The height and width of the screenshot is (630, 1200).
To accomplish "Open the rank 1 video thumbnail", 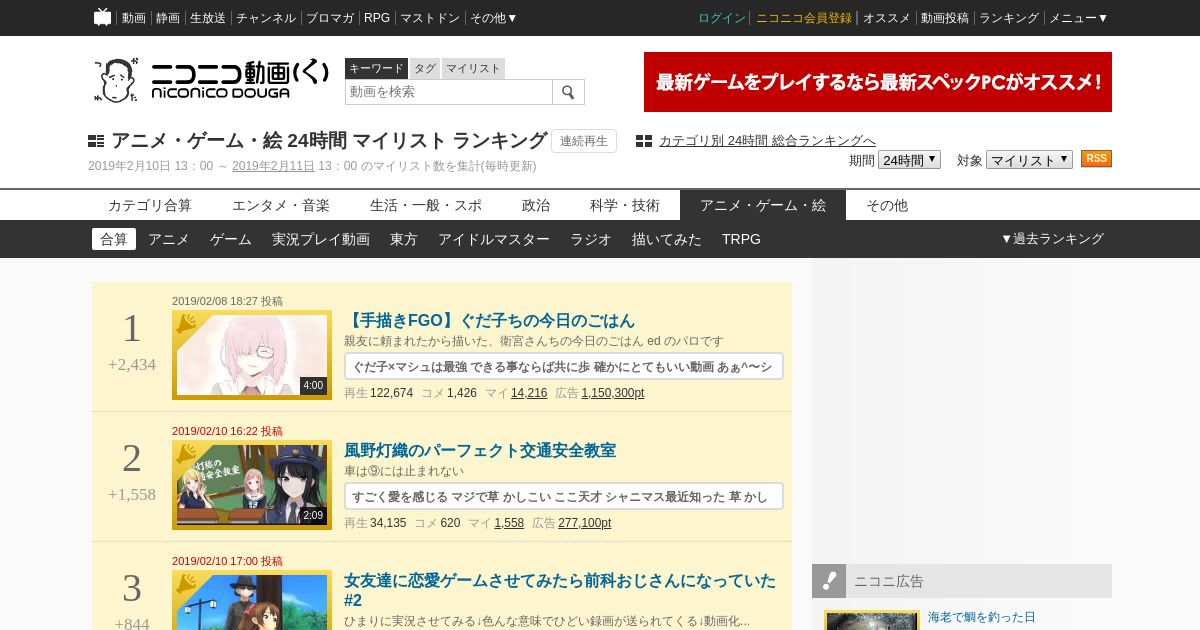I will pyautogui.click(x=252, y=355).
